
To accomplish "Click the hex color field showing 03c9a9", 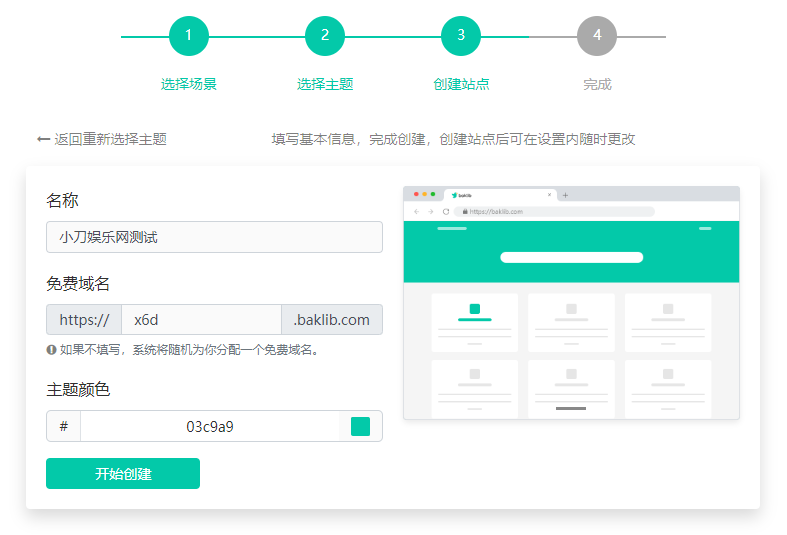I will [x=210, y=427].
